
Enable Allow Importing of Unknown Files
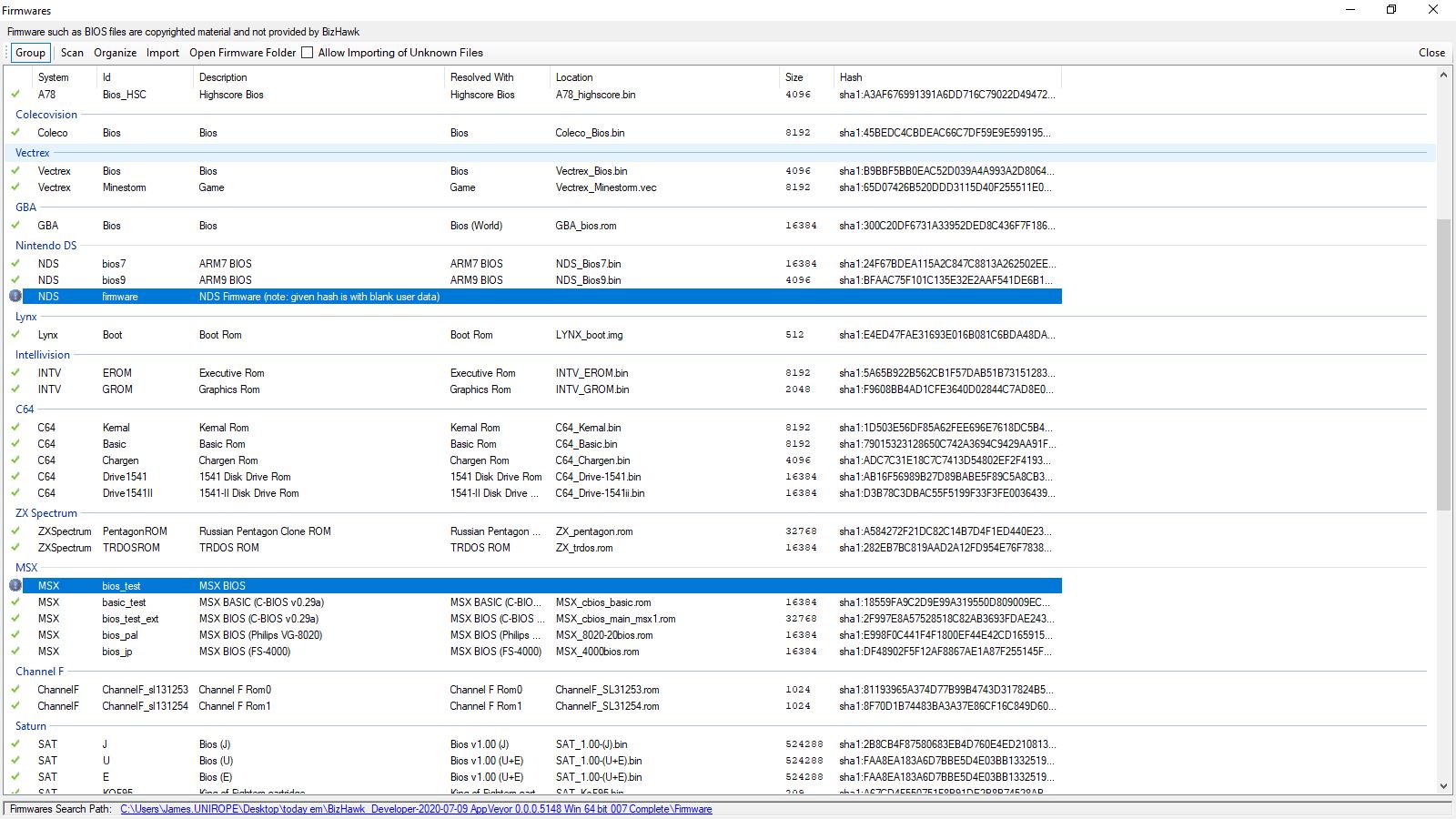(x=308, y=53)
